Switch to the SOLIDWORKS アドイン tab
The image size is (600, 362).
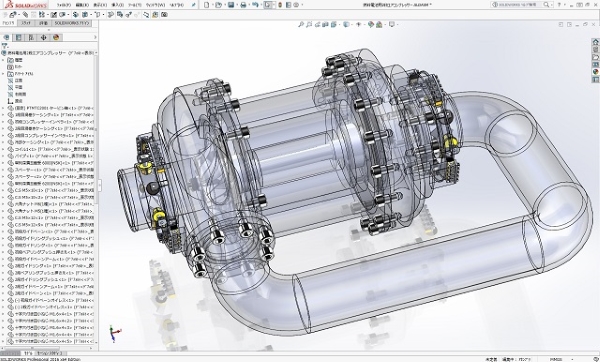pyautogui.click(x=72, y=23)
